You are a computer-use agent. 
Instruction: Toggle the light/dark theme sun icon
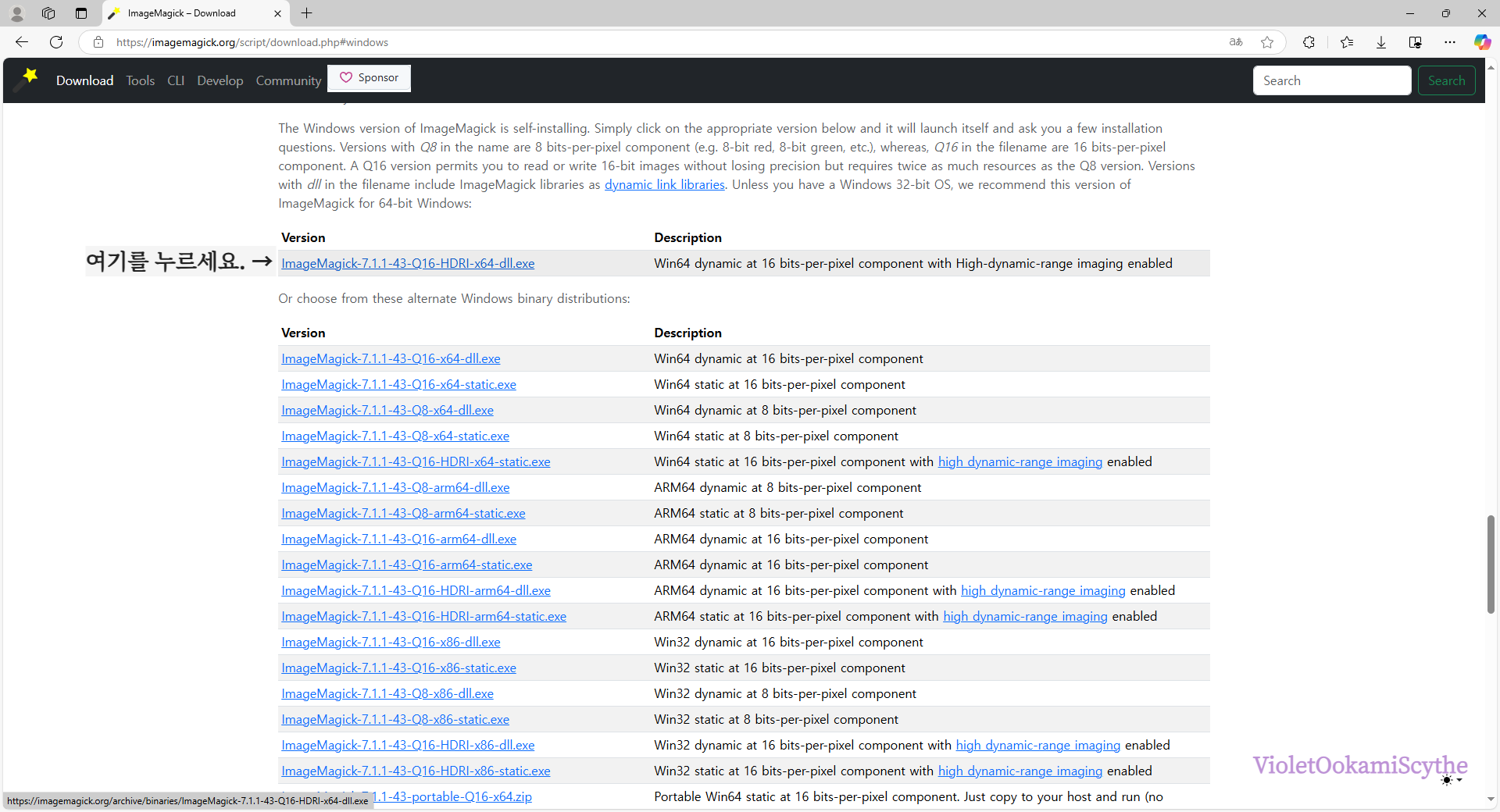click(1447, 780)
